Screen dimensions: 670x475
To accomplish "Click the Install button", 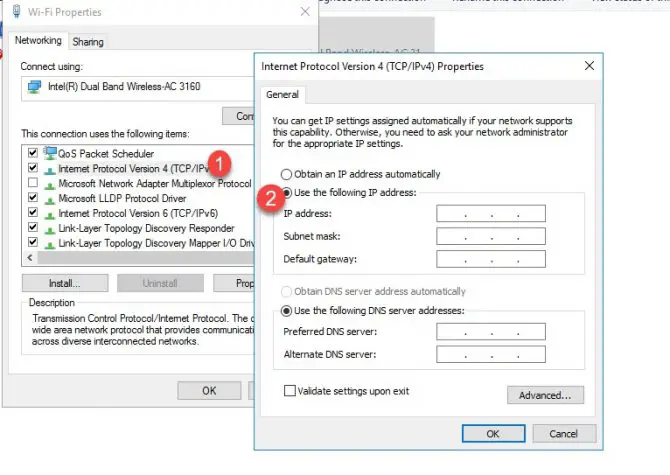I will pos(65,283).
